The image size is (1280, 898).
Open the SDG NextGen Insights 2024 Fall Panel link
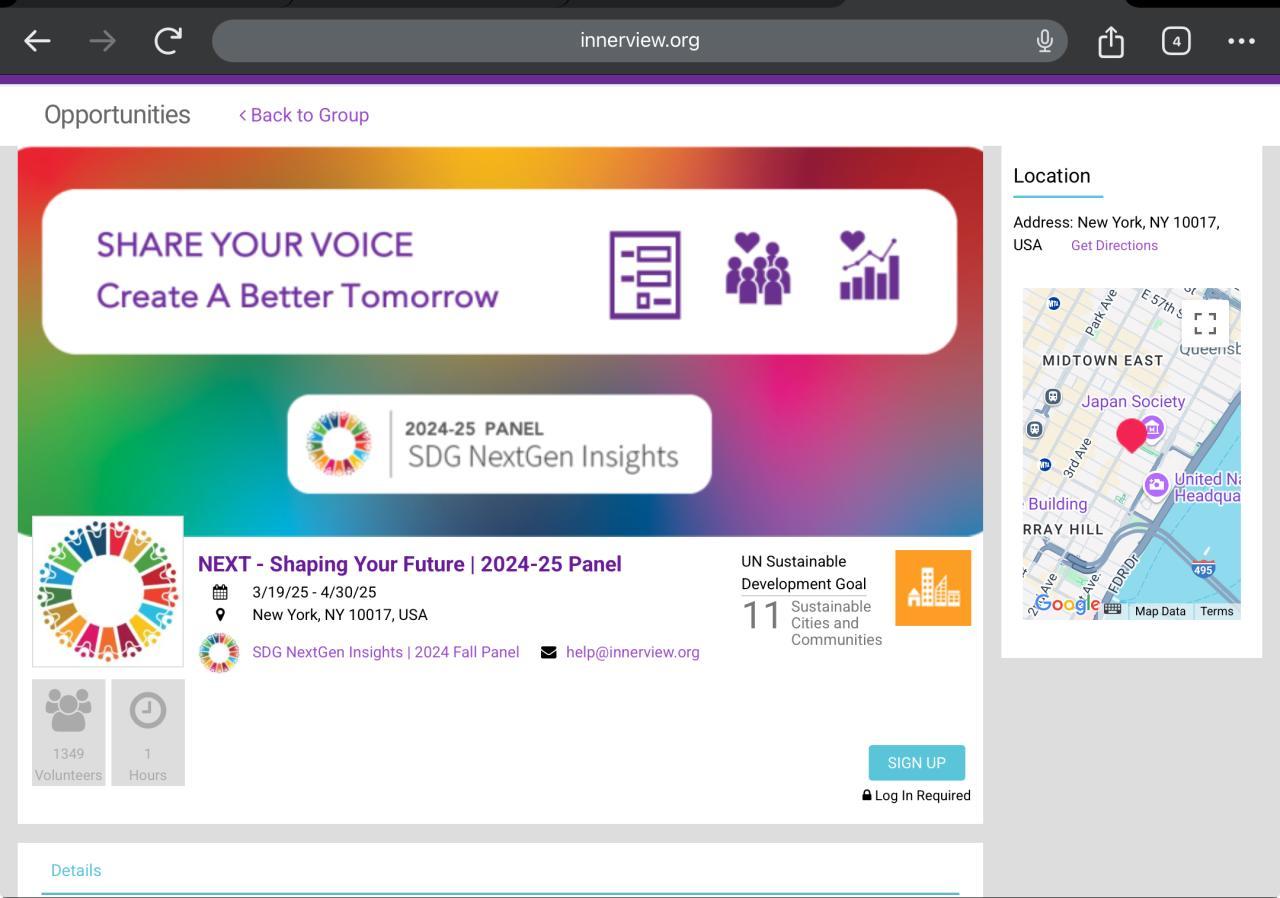pos(386,652)
